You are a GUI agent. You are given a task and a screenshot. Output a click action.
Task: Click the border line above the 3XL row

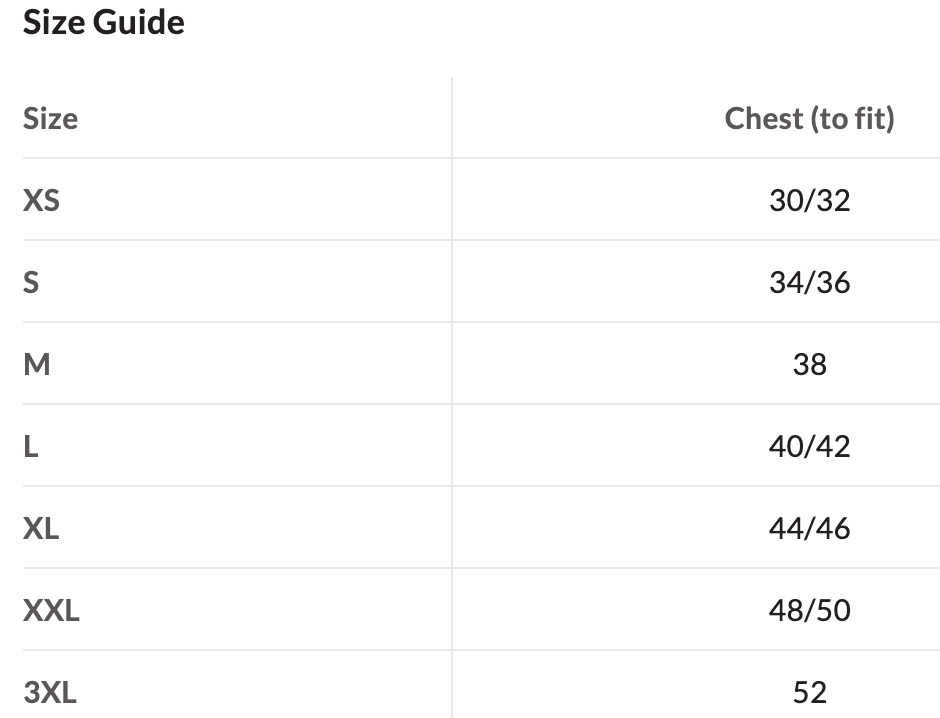point(480,650)
